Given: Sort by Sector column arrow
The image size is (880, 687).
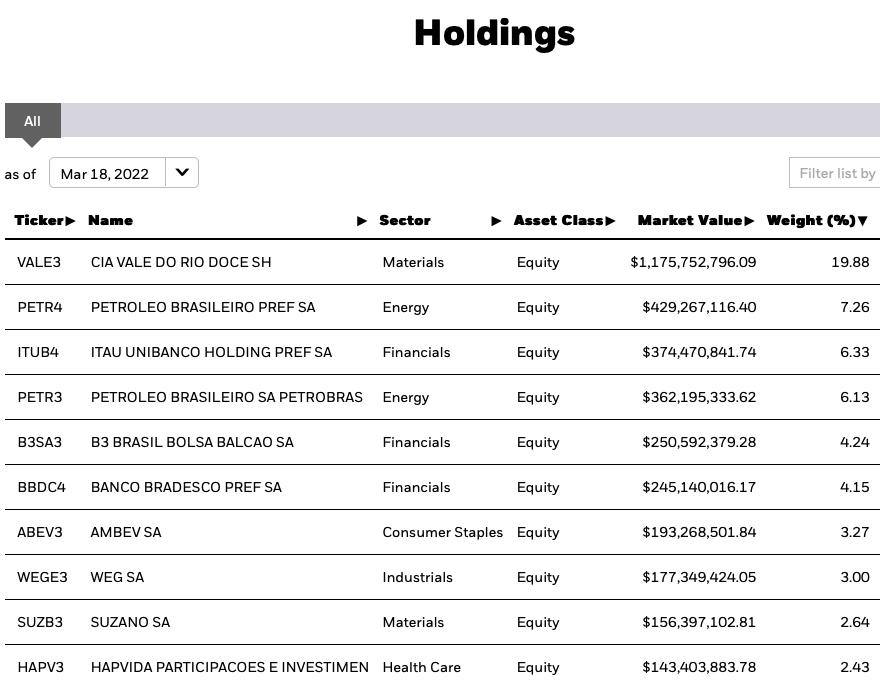Looking at the screenshot, I should coord(496,221).
